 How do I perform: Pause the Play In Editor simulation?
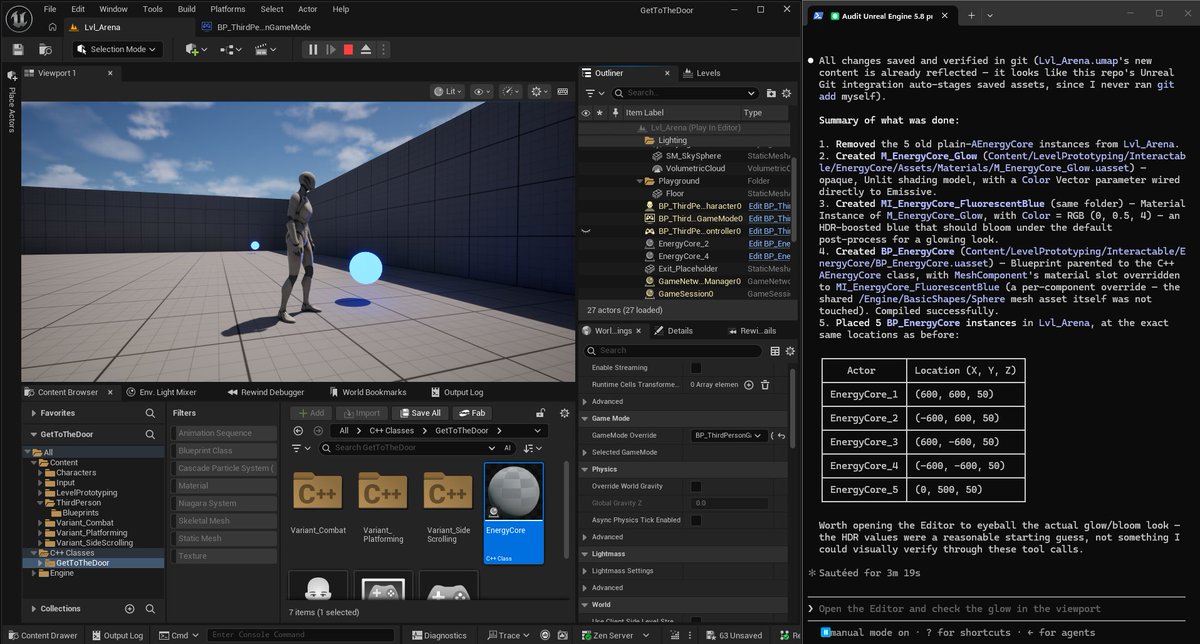tap(313, 49)
